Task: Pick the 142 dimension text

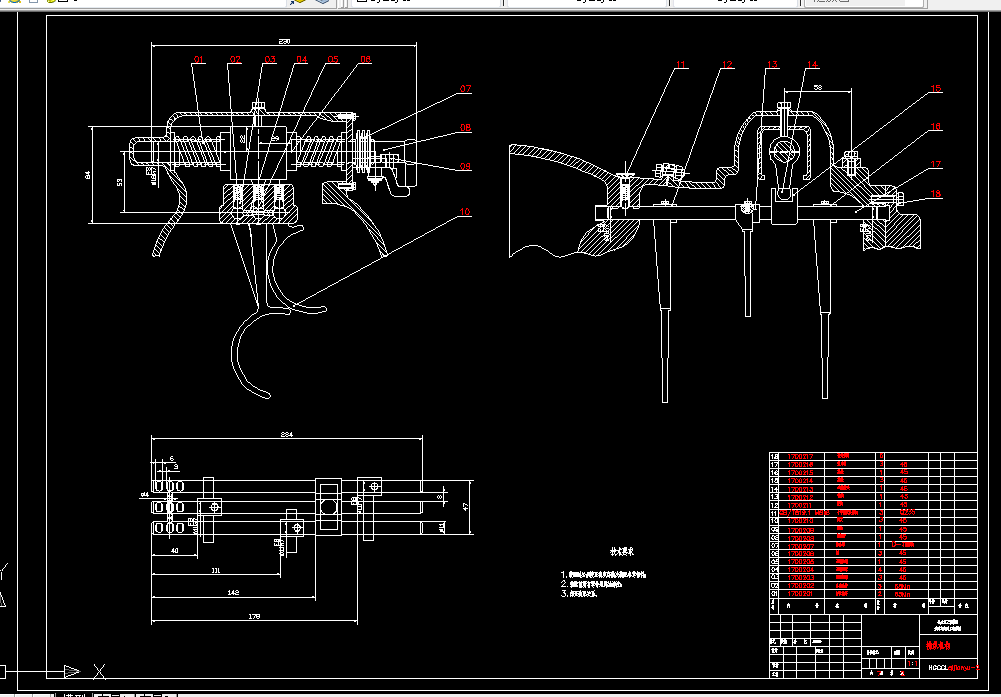Action: (233, 592)
